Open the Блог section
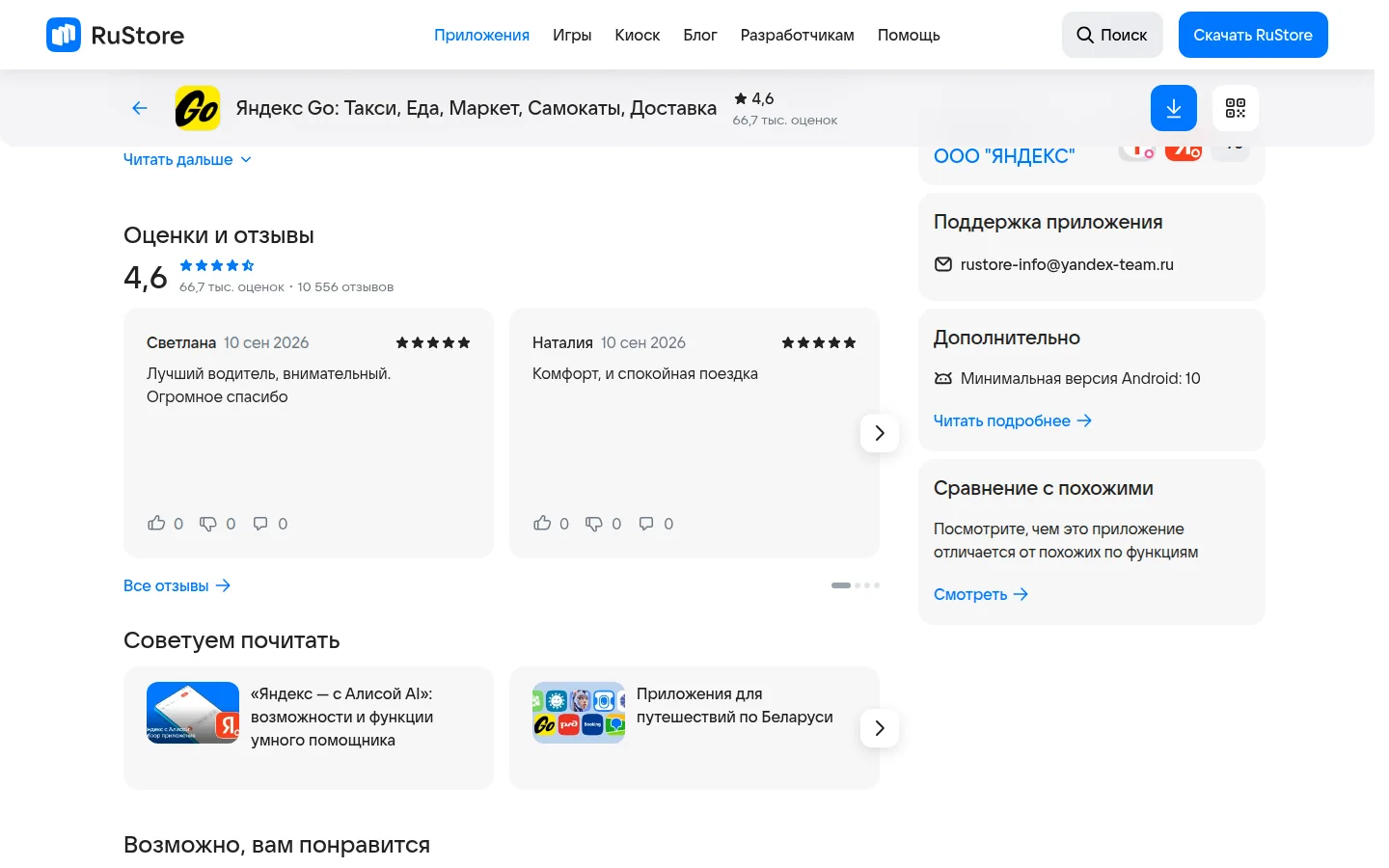1389x868 pixels. [x=700, y=35]
